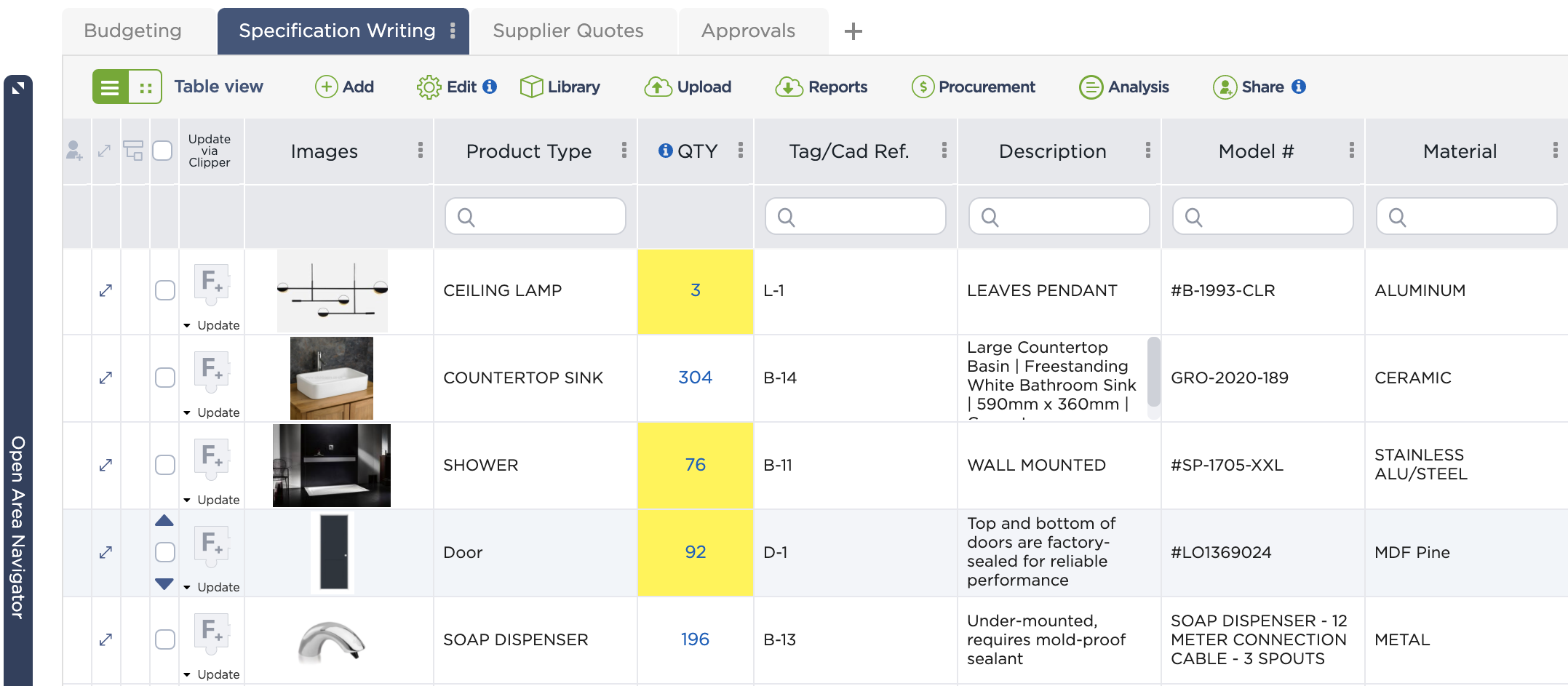1568x686 pixels.
Task: Click the Table view label
Action: pos(218,87)
